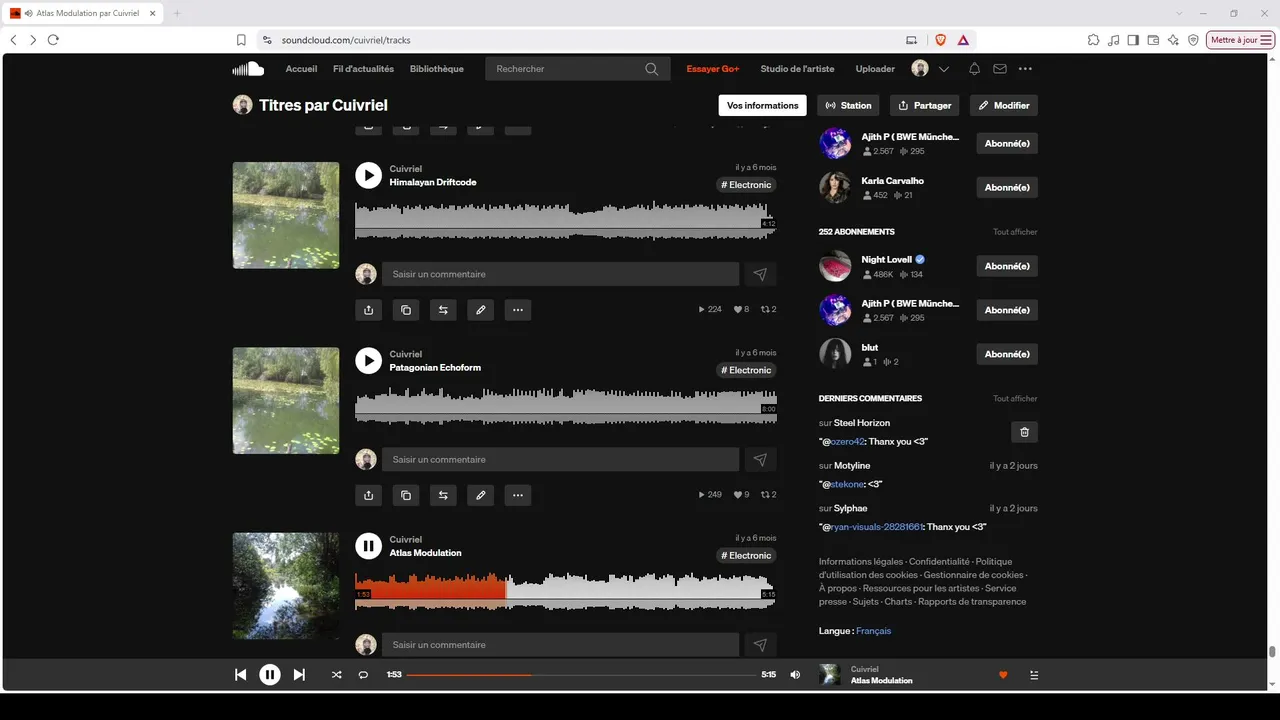Click the Vos informations button
This screenshot has height=720, width=1280.
click(x=763, y=105)
